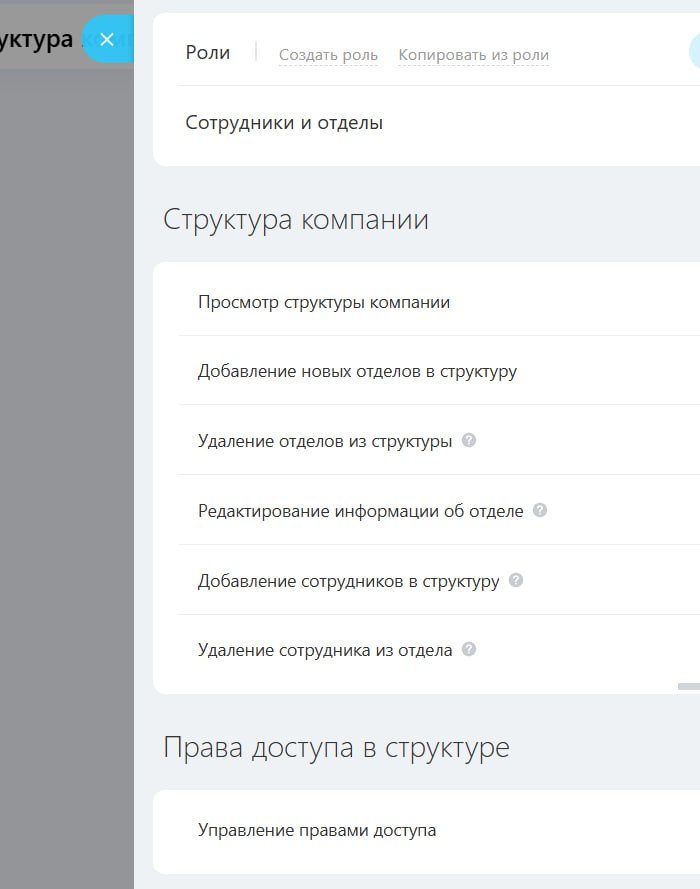700x889 pixels.
Task: Click the Создать роль link
Action: [x=328, y=55]
